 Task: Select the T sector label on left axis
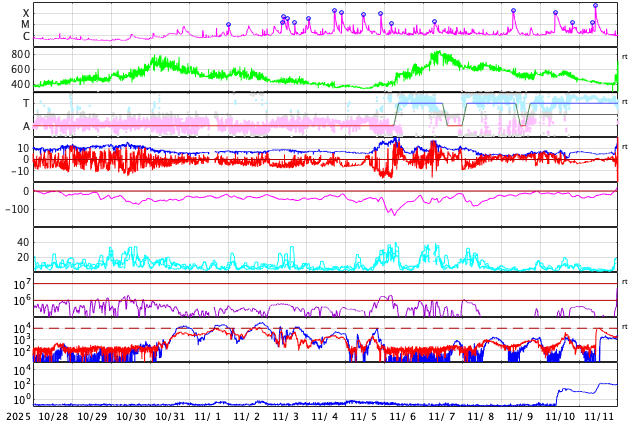click(x=26, y=103)
